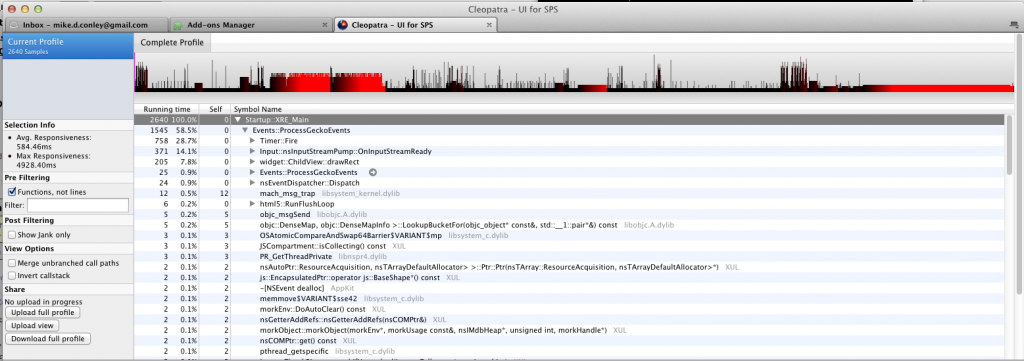Select the Current Profile entry in sidebar
1024x361 pixels.
click(67, 46)
